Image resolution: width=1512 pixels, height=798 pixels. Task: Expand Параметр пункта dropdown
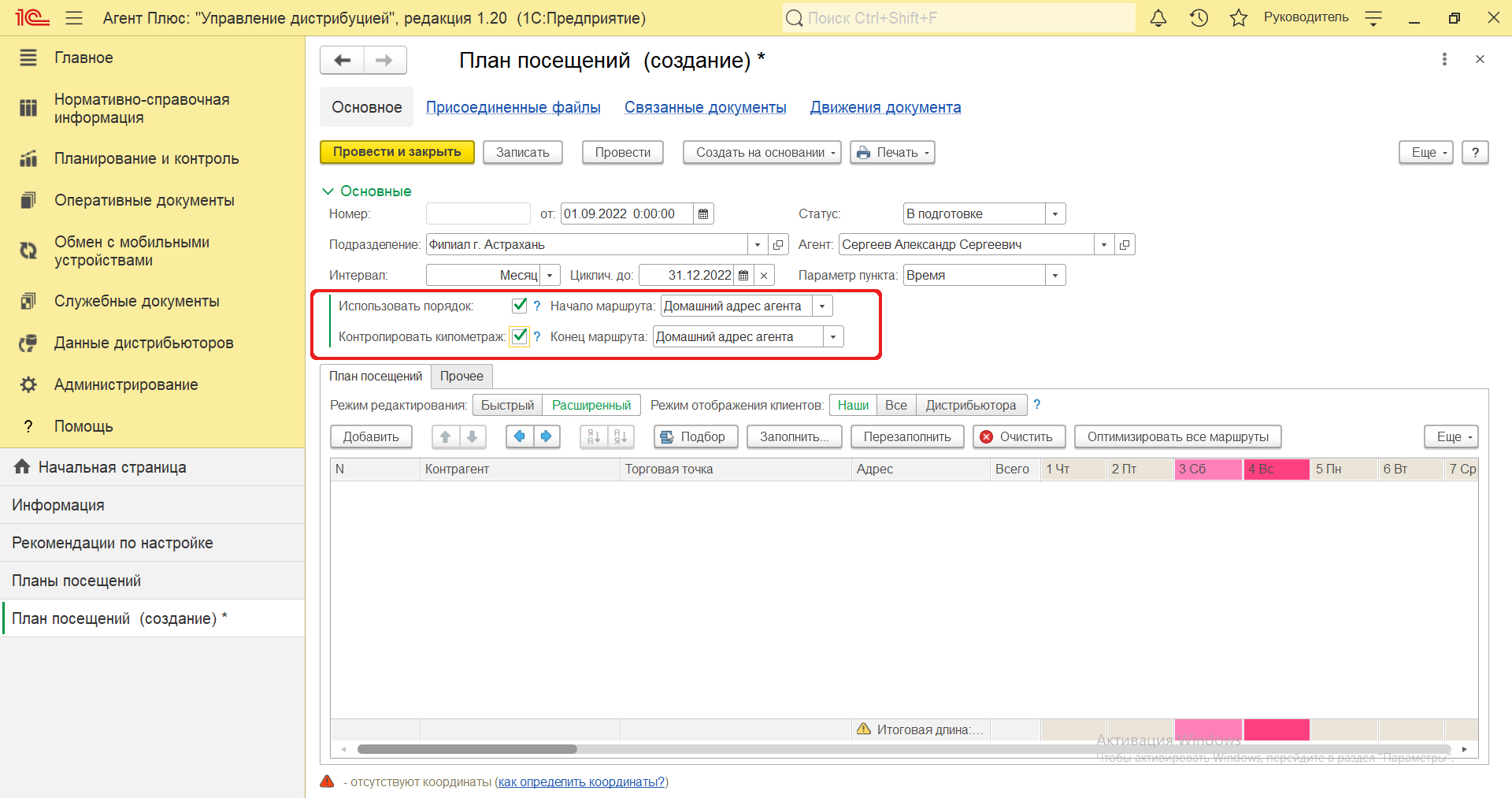(x=1055, y=275)
